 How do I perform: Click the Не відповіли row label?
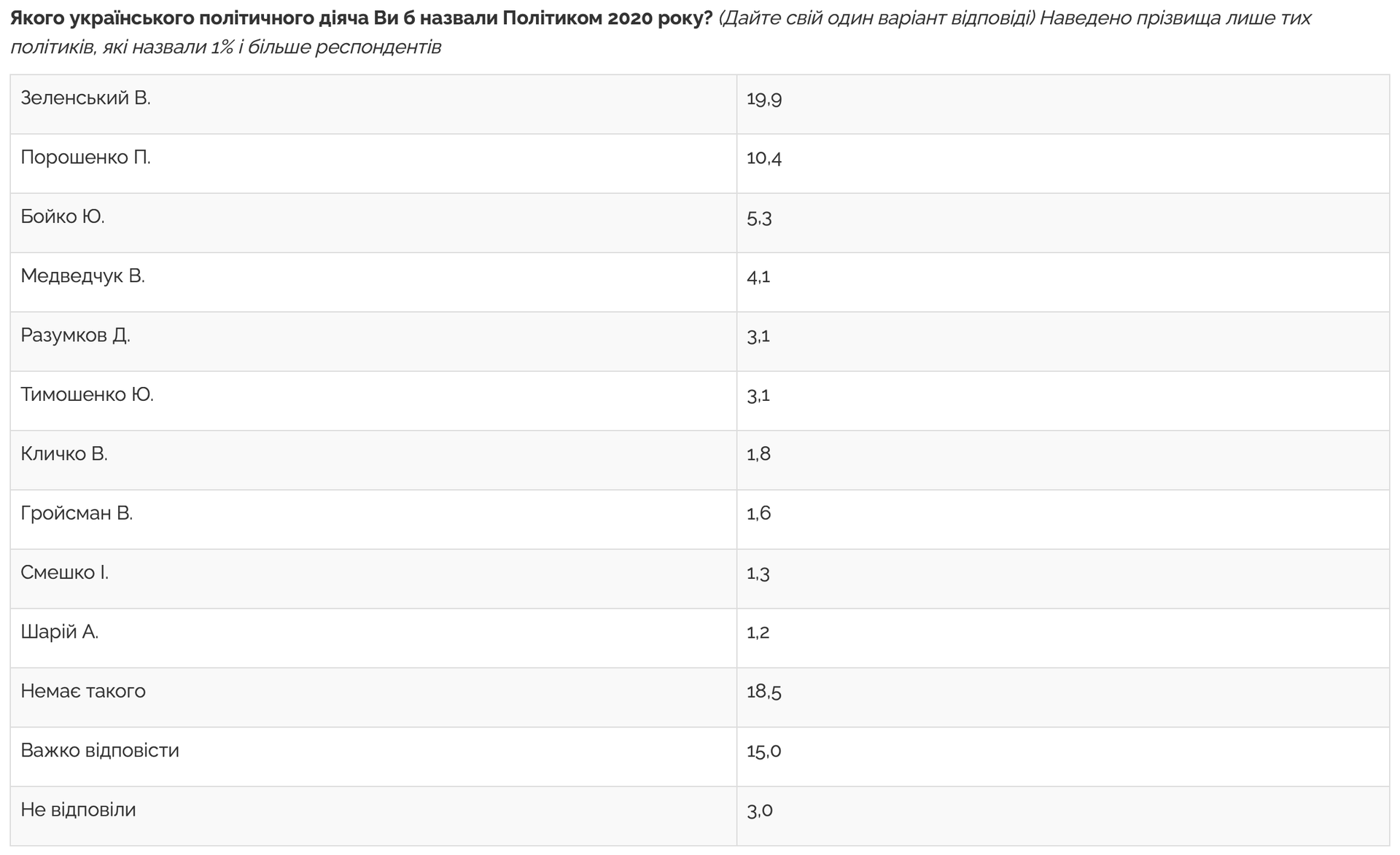tap(78, 810)
